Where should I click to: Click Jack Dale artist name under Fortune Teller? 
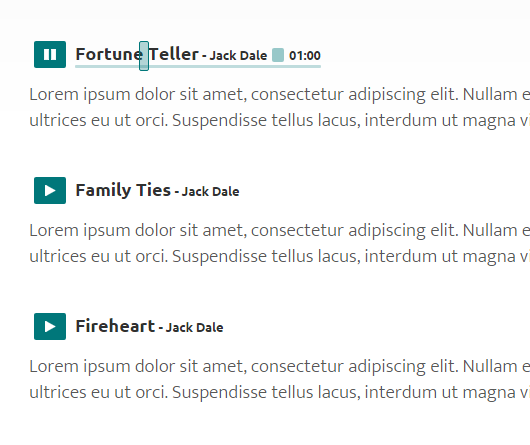(x=238, y=55)
